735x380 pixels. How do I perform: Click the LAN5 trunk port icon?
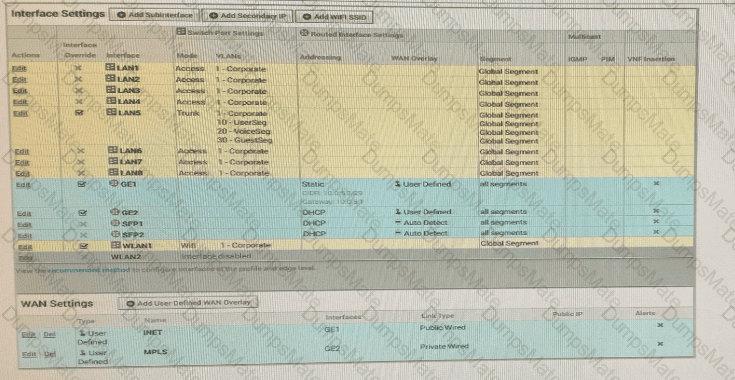111,112
